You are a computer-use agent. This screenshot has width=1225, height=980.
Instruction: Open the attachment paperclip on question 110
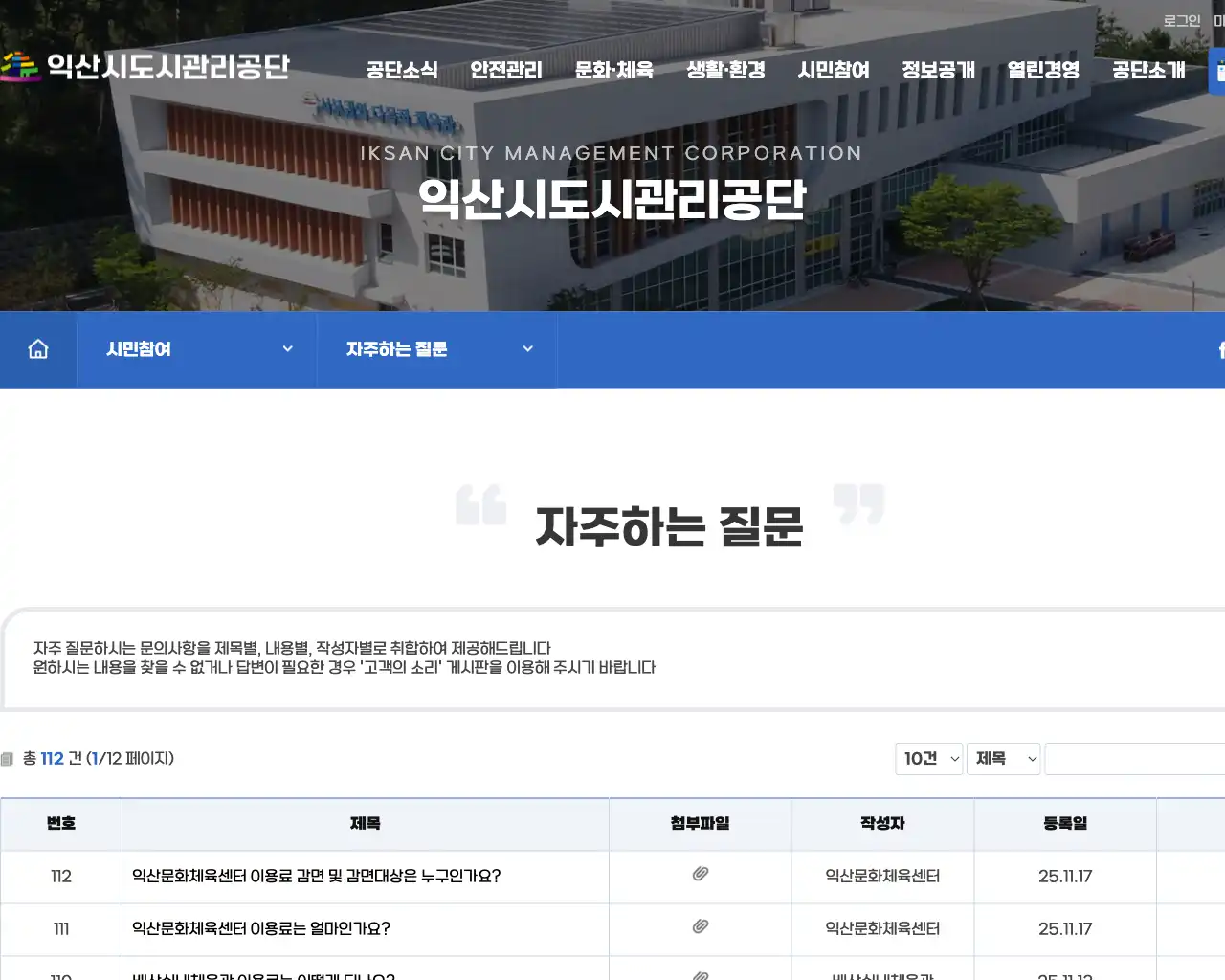700,975
